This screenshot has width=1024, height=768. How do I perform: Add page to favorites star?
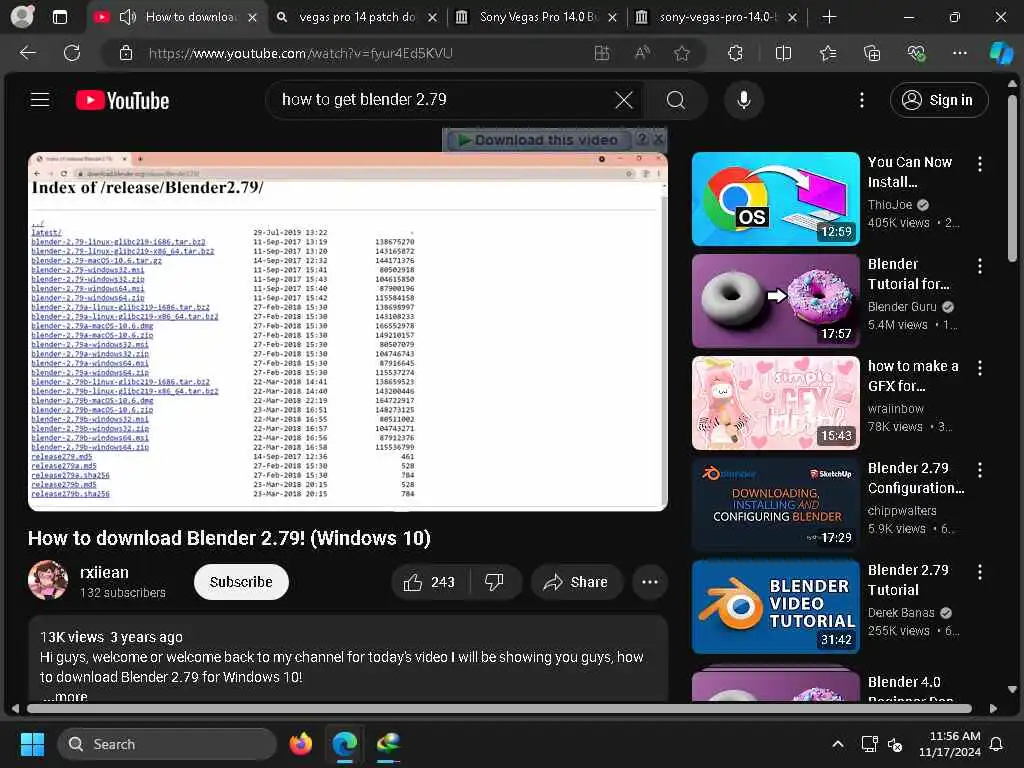[682, 53]
